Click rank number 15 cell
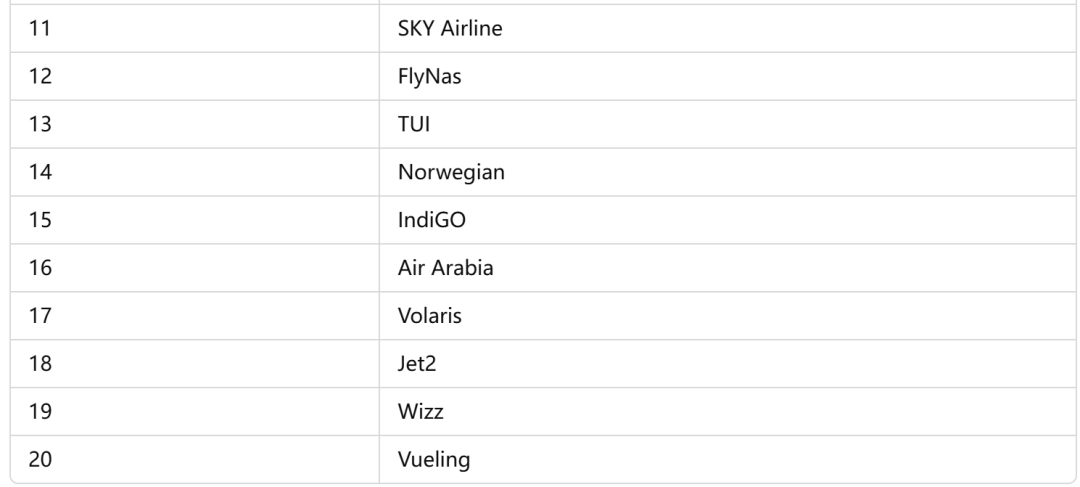Screen dimensions: 1080x487 tap(195, 220)
